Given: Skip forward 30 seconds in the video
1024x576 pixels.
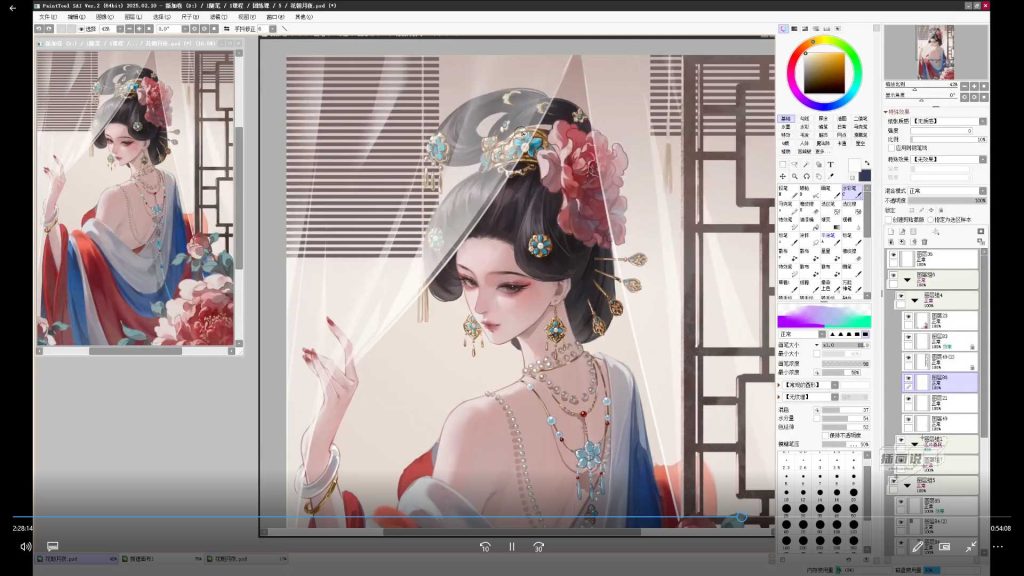Looking at the screenshot, I should [539, 547].
